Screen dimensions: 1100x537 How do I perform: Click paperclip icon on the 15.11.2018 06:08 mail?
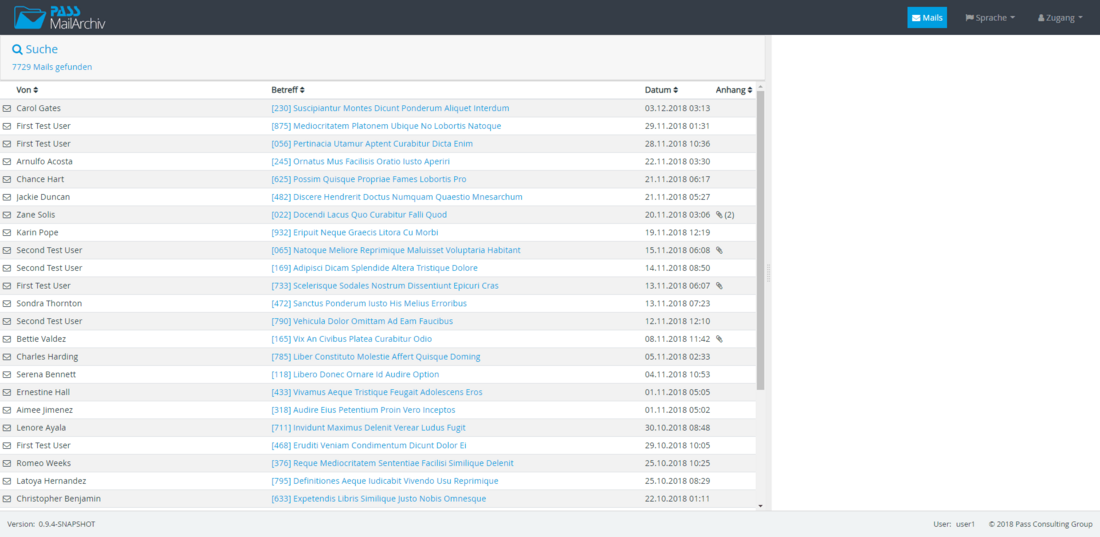click(x=719, y=250)
